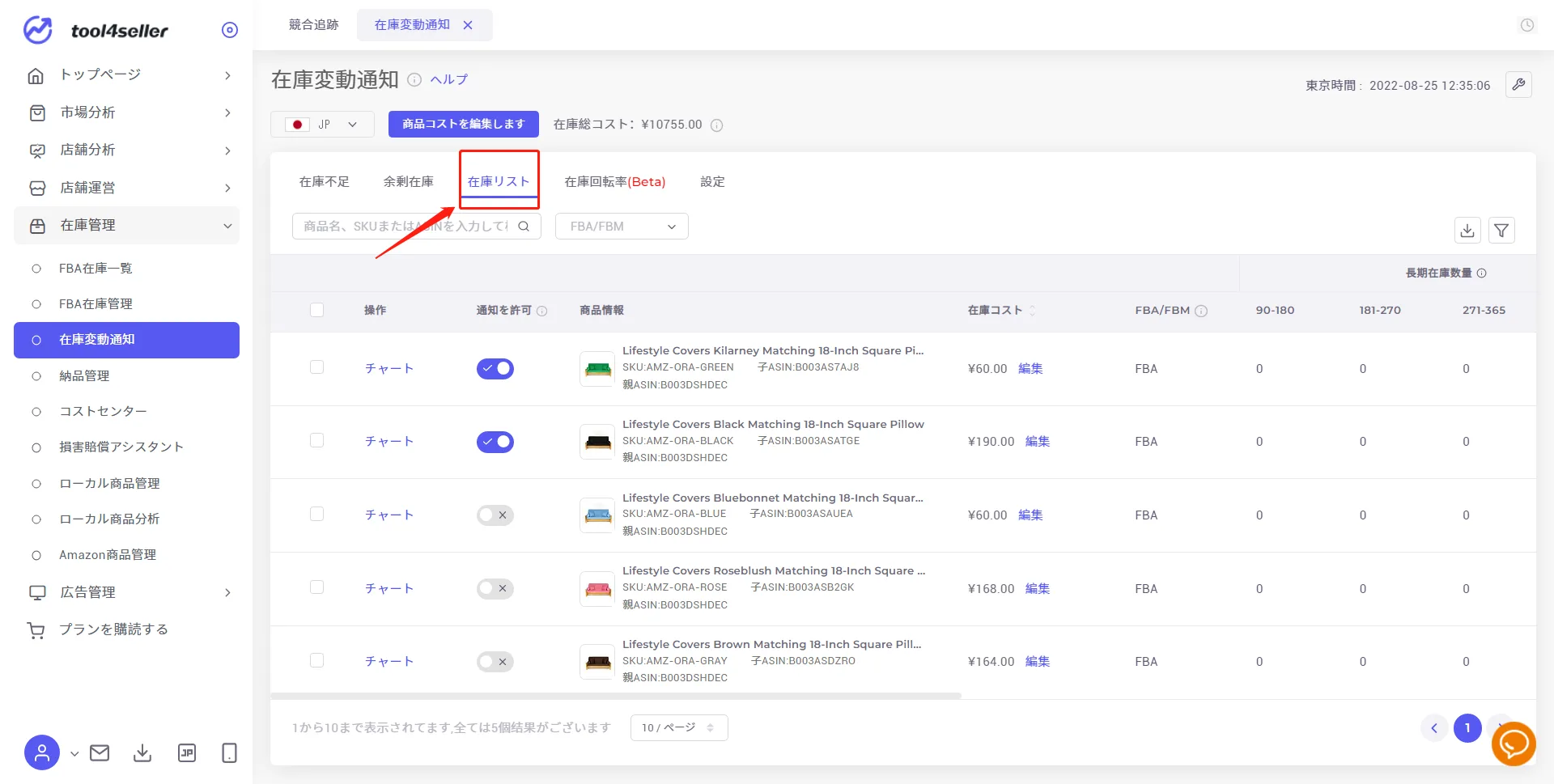Click the mobile phone icon in sidebar footer
Viewport: 1554px width, 784px height.
pos(229,753)
